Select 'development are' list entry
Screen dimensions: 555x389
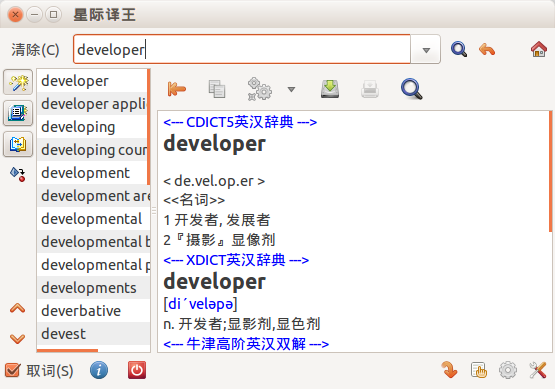[x=93, y=196]
